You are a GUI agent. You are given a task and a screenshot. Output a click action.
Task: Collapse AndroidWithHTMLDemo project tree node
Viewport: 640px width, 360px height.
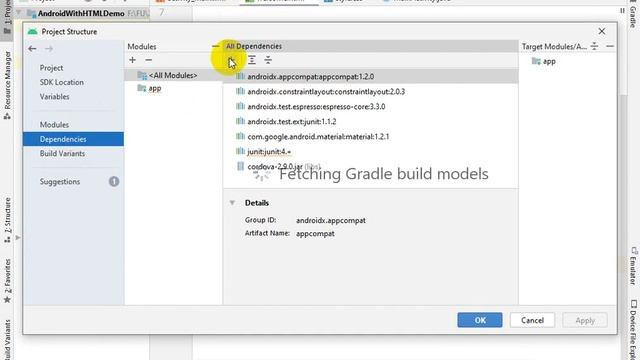click(19, 13)
